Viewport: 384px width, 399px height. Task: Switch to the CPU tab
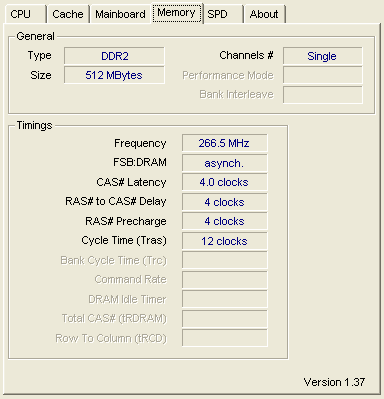pos(25,14)
